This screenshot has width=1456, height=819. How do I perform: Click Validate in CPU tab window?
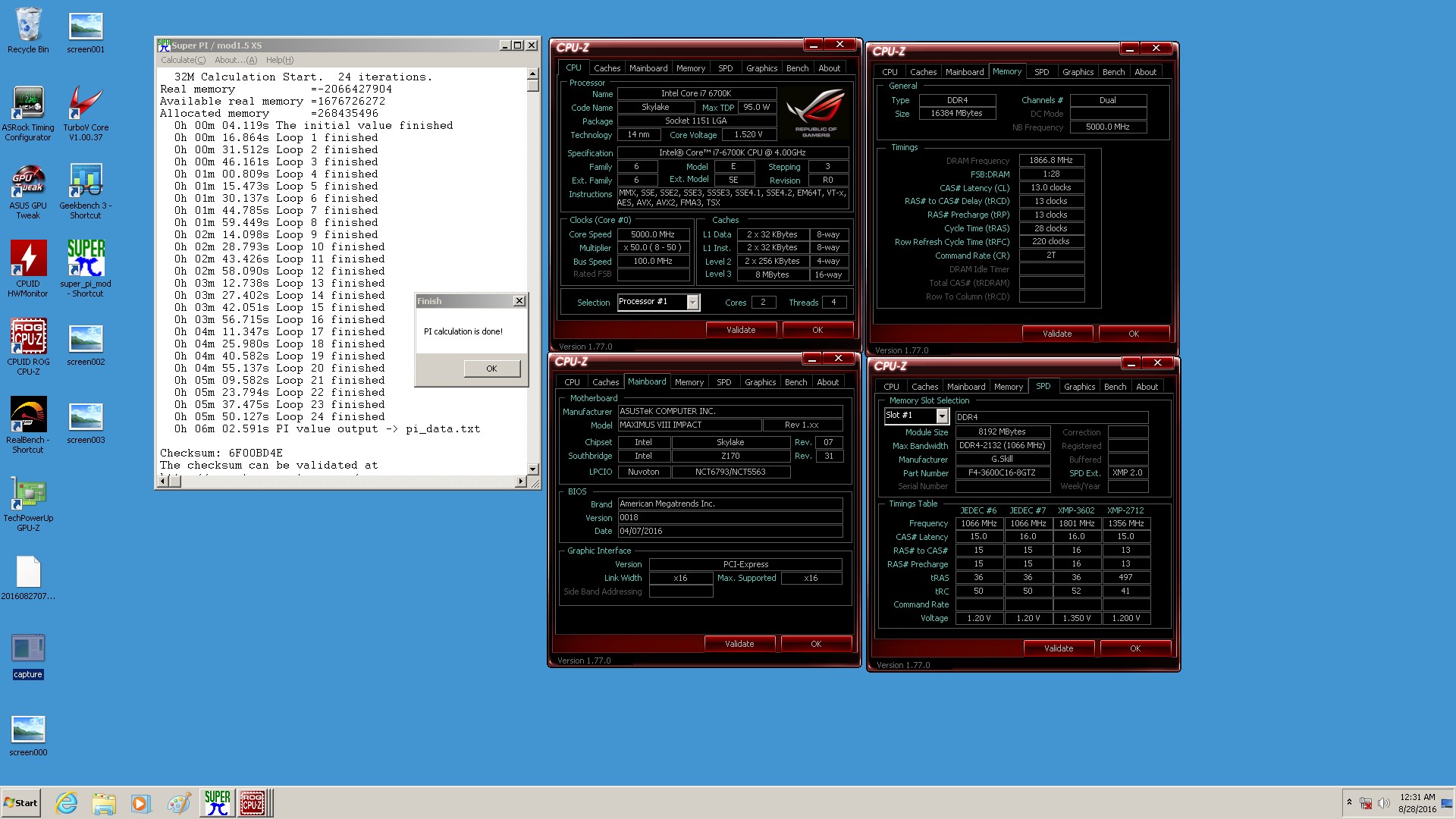click(741, 330)
